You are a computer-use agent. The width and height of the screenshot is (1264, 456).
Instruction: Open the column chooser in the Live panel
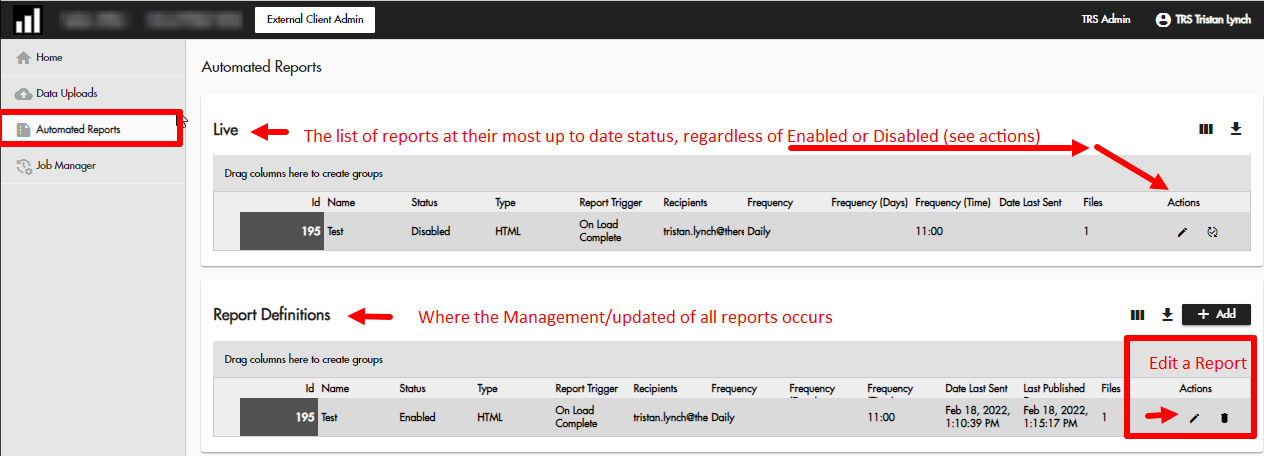(1205, 129)
